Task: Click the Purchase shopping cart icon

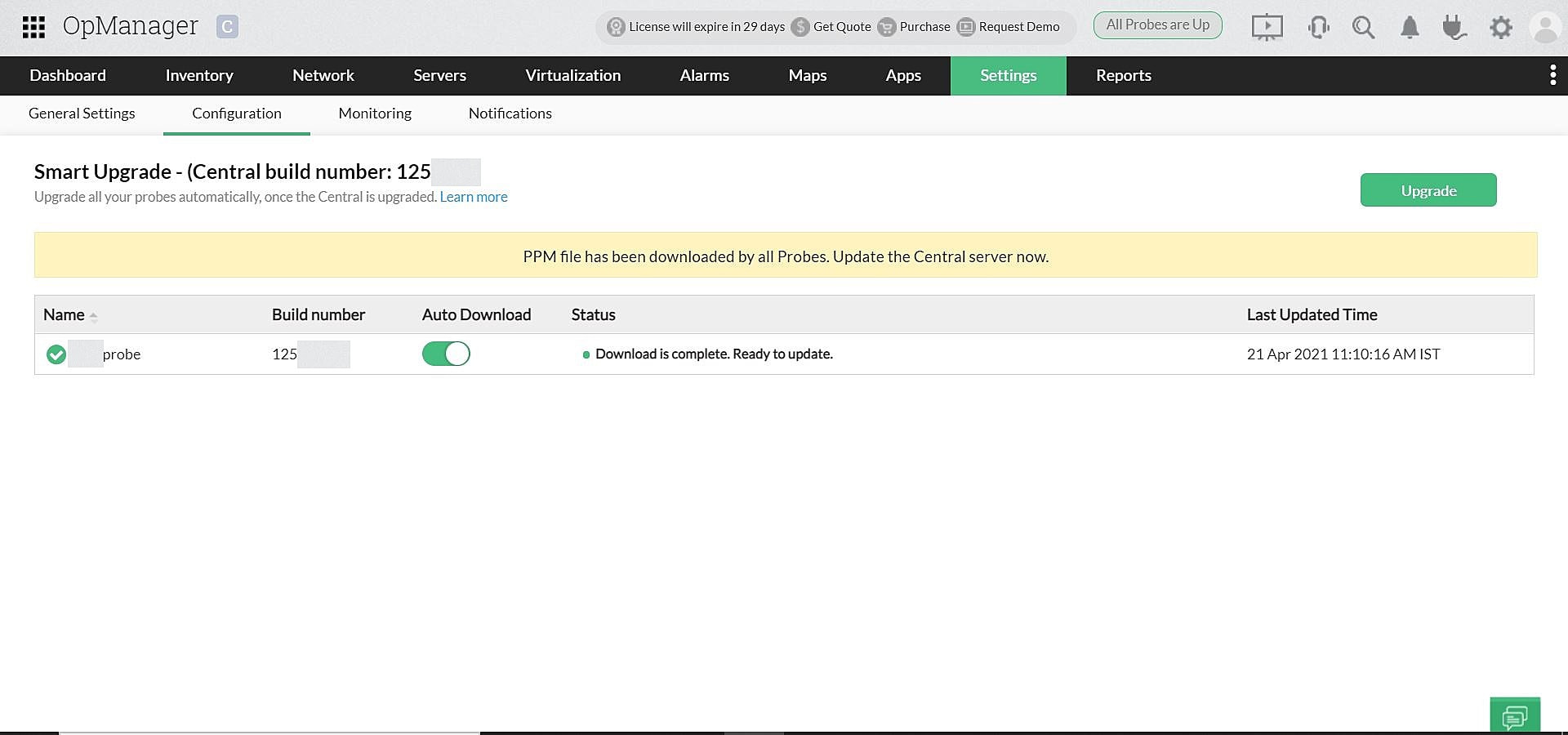Action: pyautogui.click(x=886, y=27)
